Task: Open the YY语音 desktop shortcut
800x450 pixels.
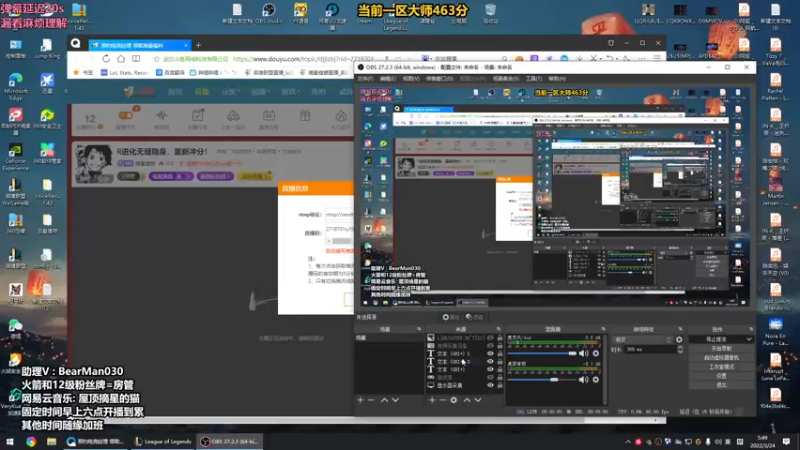Action: (301, 14)
